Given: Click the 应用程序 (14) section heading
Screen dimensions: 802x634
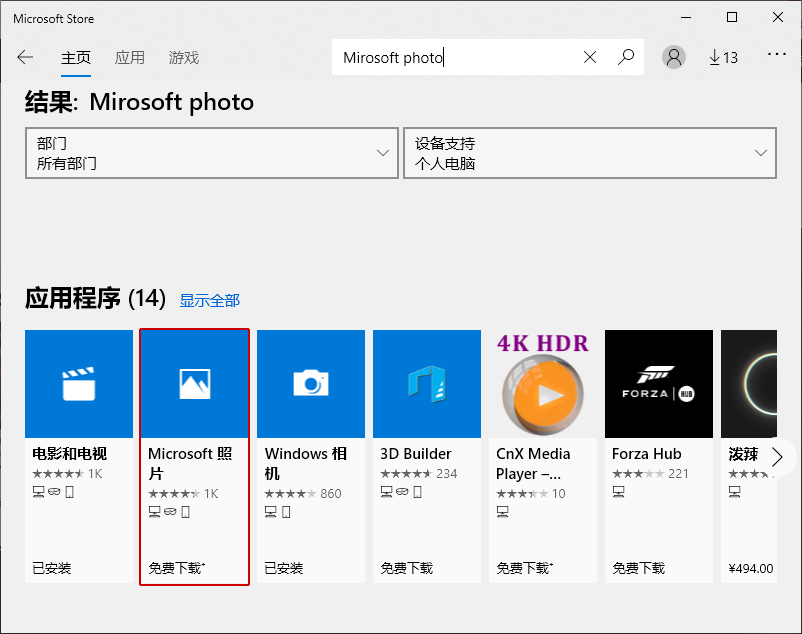Looking at the screenshot, I should (96, 299).
